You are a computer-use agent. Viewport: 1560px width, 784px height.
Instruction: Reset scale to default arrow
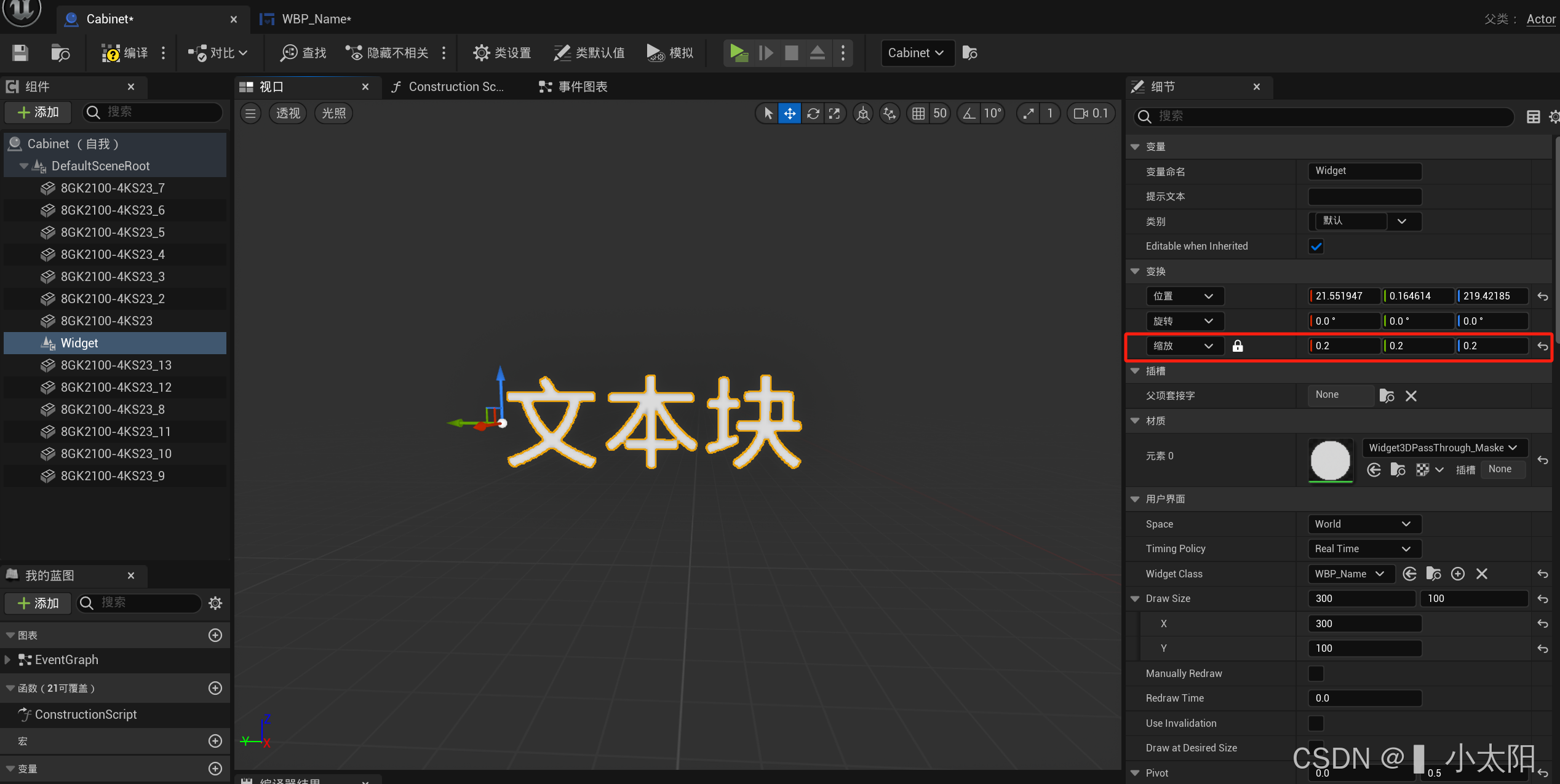tap(1542, 346)
